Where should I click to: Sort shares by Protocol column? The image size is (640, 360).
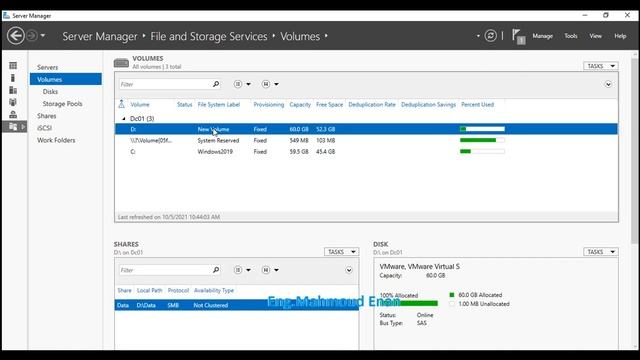pyautogui.click(x=178, y=290)
